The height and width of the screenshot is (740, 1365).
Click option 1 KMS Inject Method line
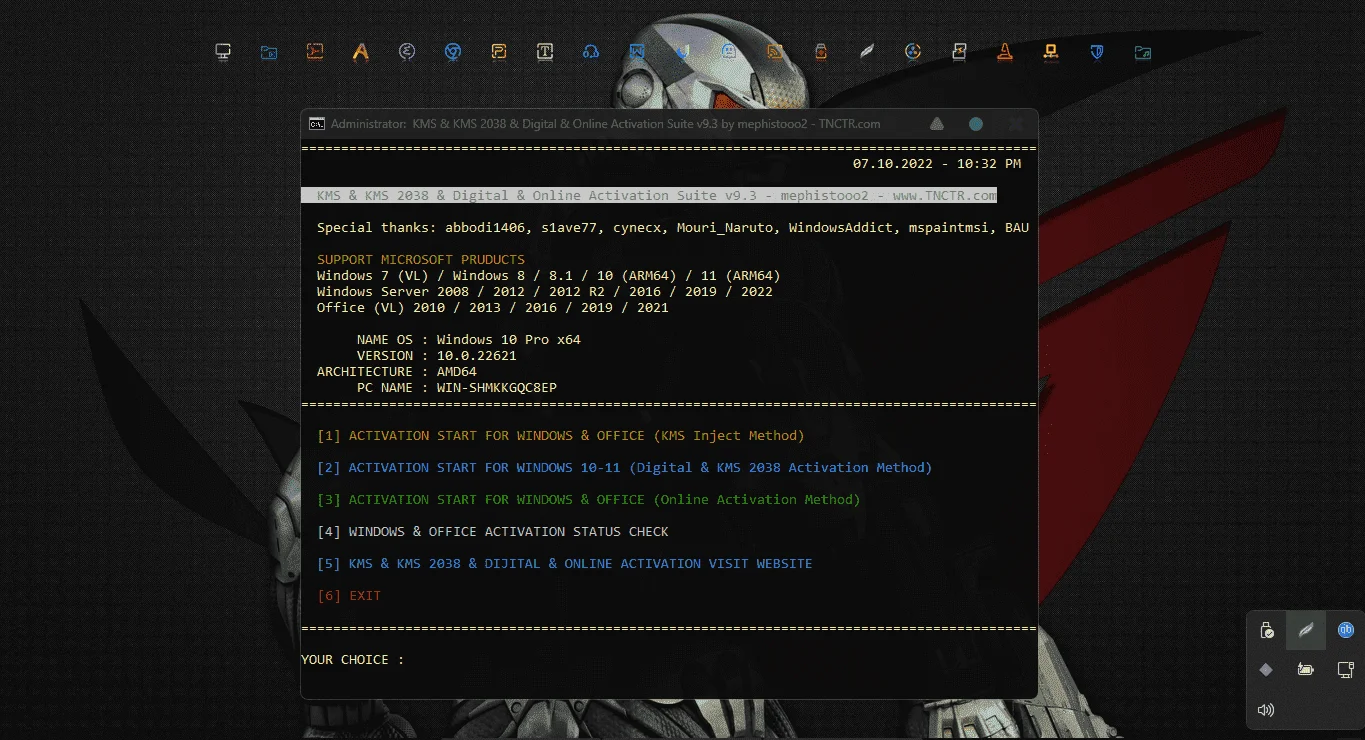pyautogui.click(x=561, y=436)
